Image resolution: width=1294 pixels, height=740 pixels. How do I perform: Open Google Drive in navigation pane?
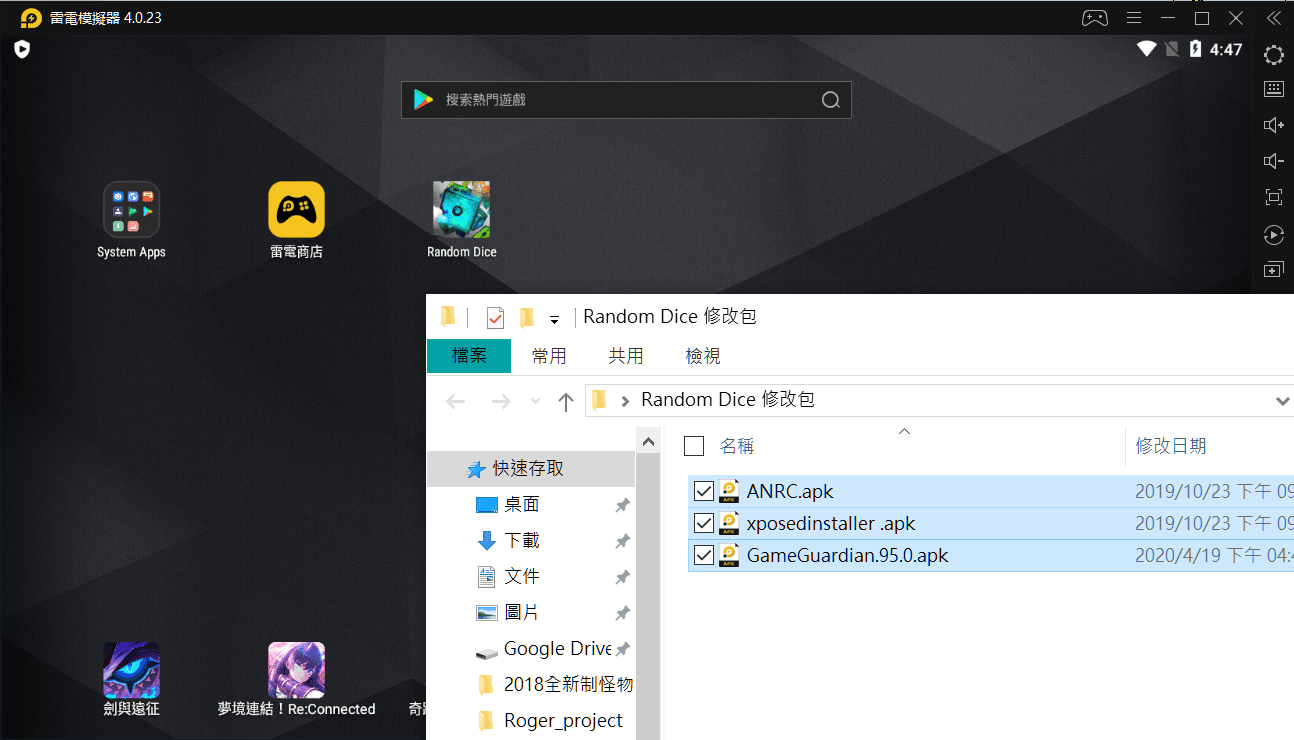point(557,648)
